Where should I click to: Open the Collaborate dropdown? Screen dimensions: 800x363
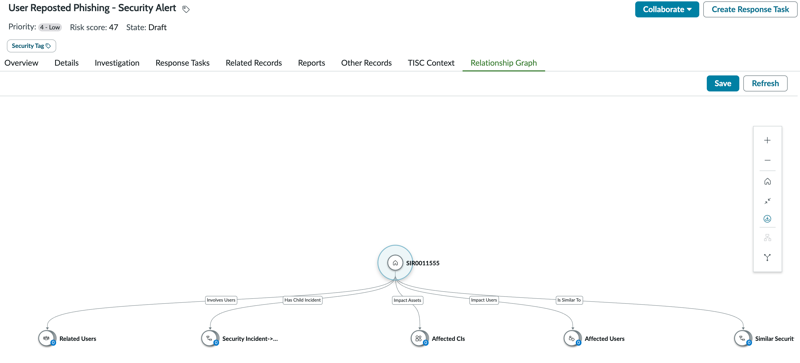pos(667,9)
